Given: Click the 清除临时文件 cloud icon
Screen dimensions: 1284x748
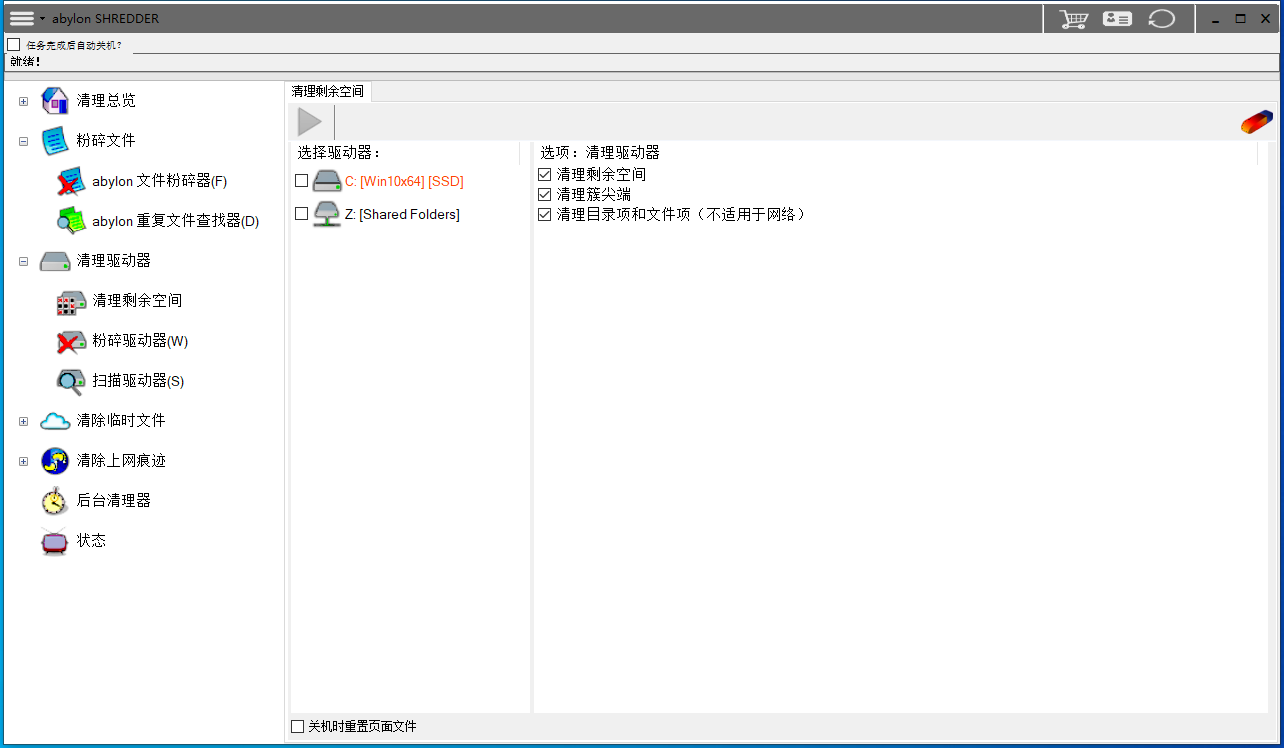Looking at the screenshot, I should 54,421.
